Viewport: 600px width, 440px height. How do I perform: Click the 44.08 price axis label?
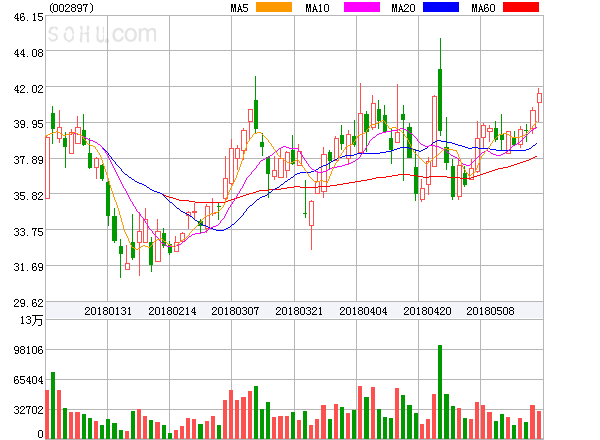click(x=28, y=53)
